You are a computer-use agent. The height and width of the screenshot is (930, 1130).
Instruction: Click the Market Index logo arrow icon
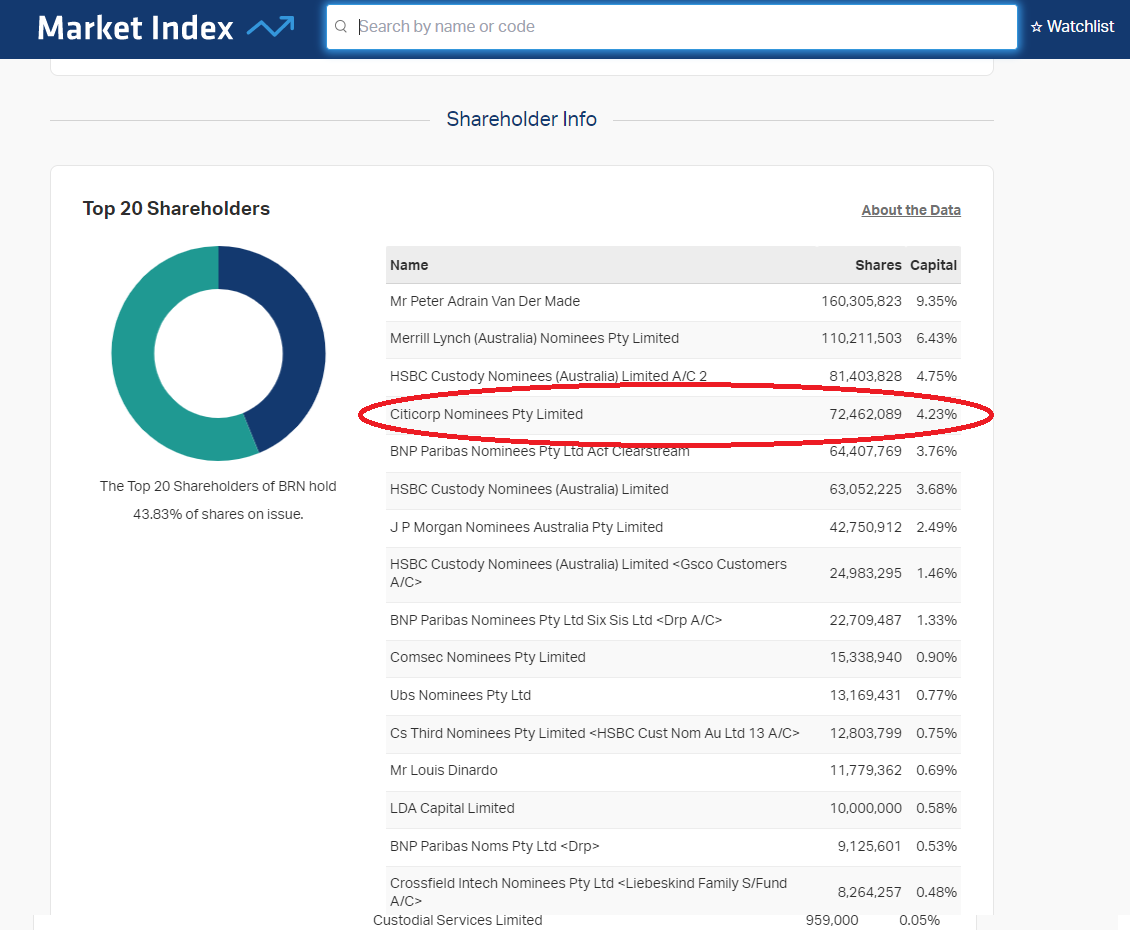click(270, 27)
